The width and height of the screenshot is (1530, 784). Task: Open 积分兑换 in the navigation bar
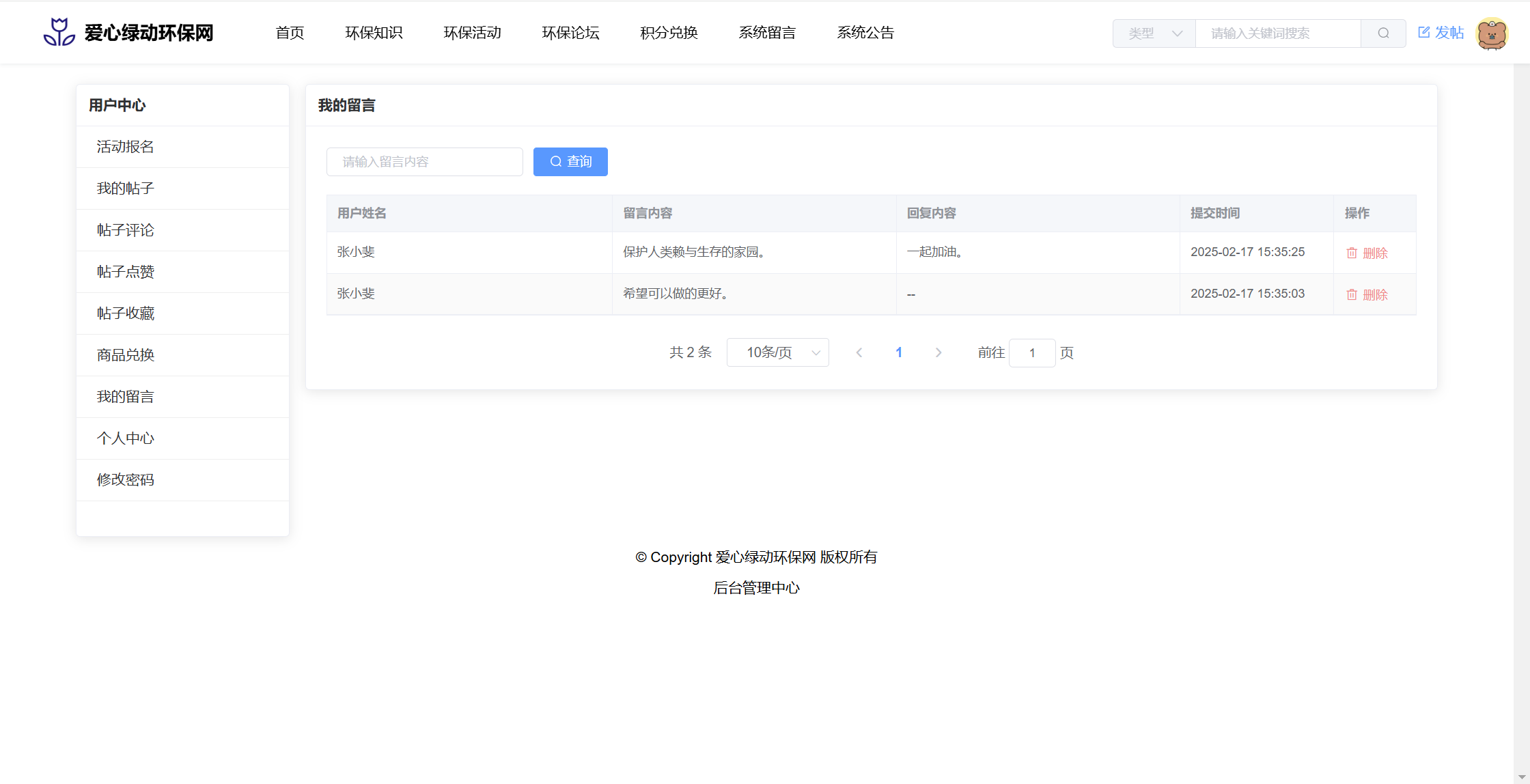(669, 33)
